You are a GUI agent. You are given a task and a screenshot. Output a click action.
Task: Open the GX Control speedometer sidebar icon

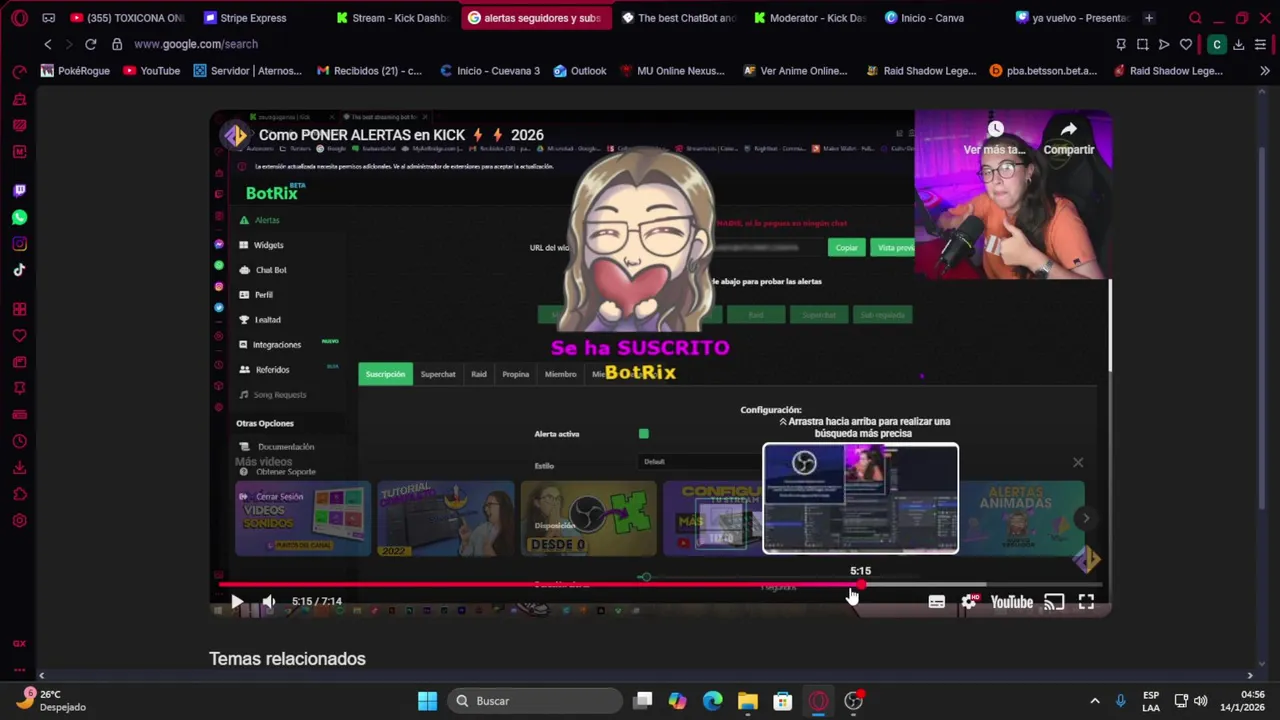[19, 72]
